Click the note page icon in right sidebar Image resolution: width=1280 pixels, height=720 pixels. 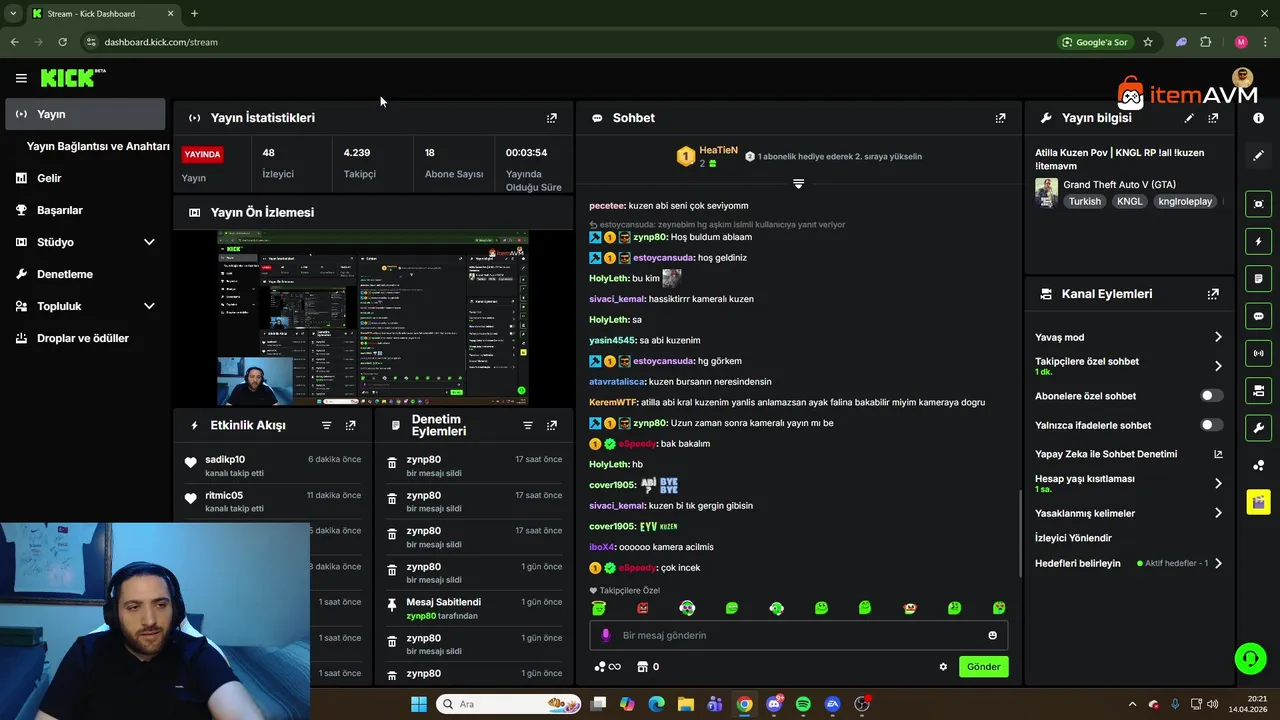[1258, 278]
